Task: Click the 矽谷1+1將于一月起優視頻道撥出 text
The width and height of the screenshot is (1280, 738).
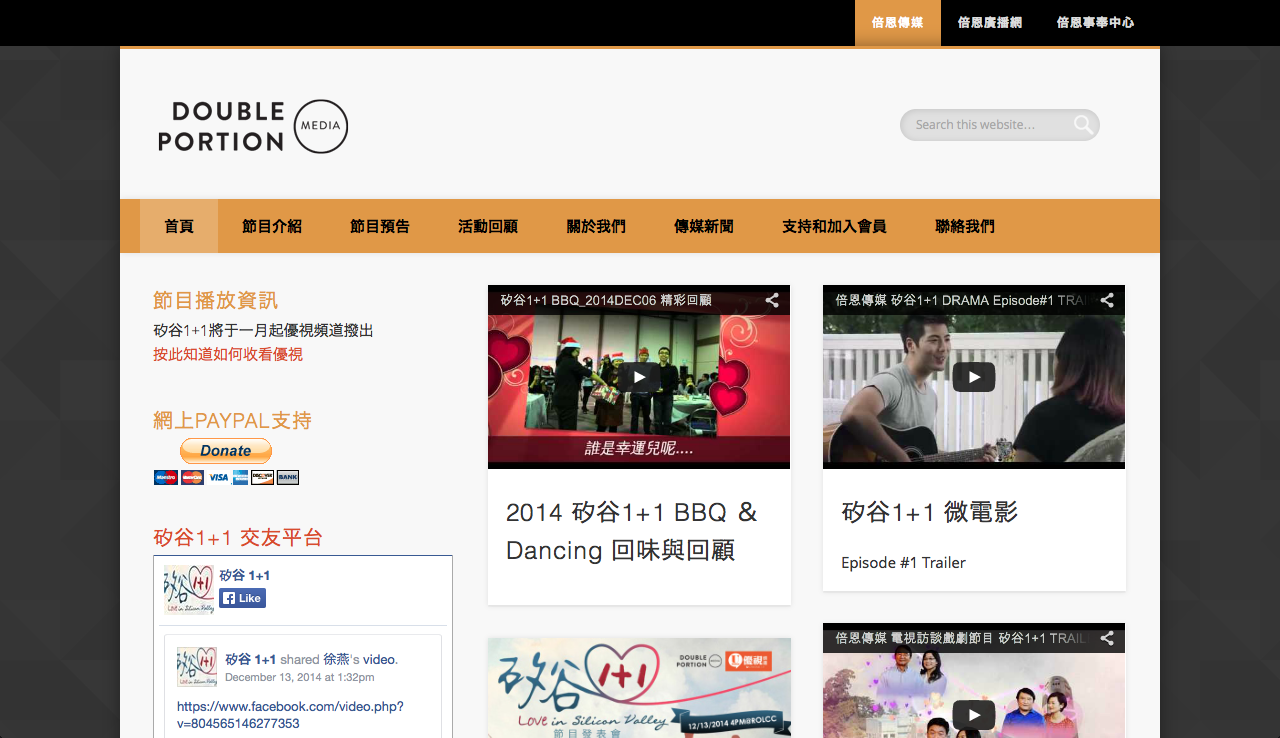Action: 263,330
